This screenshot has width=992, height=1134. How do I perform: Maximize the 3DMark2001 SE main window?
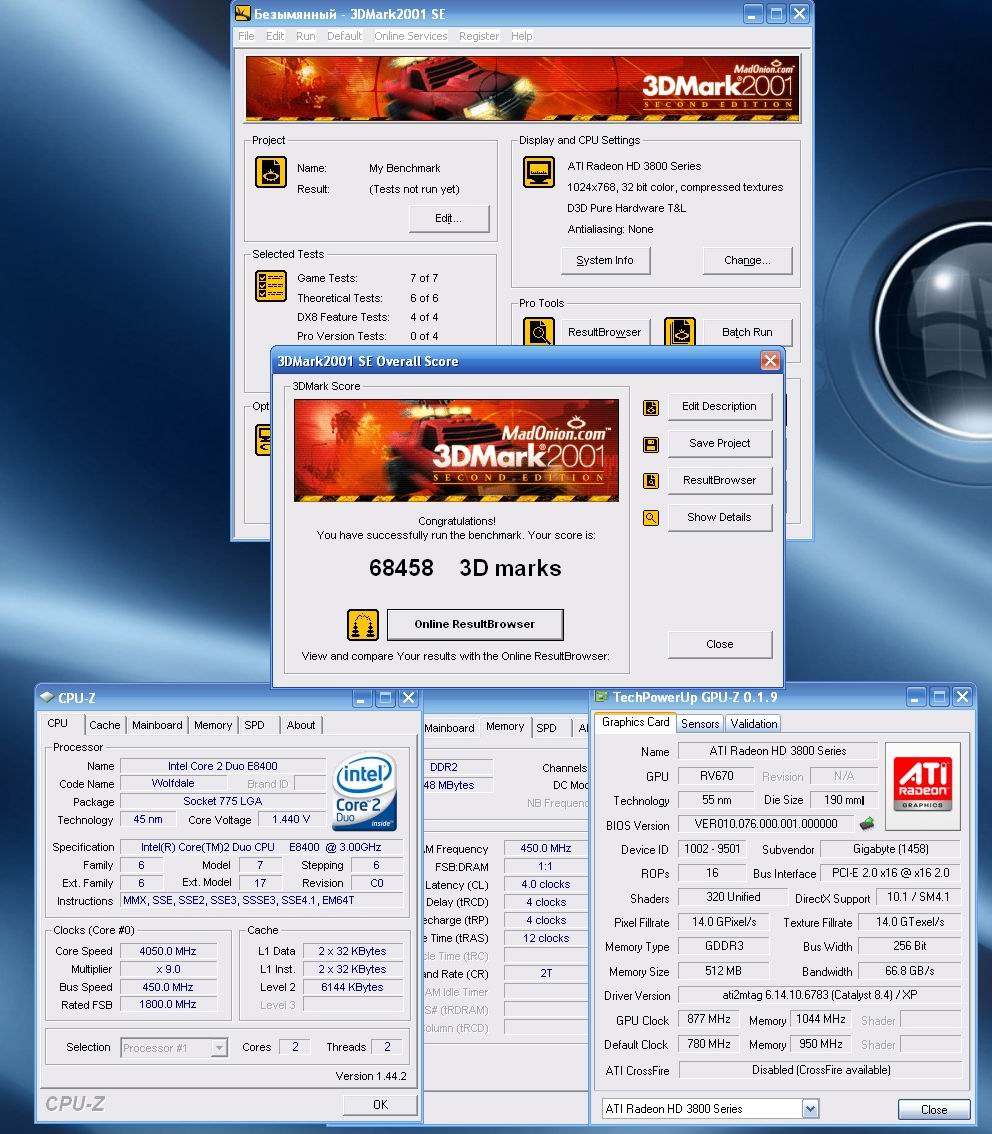tap(776, 14)
